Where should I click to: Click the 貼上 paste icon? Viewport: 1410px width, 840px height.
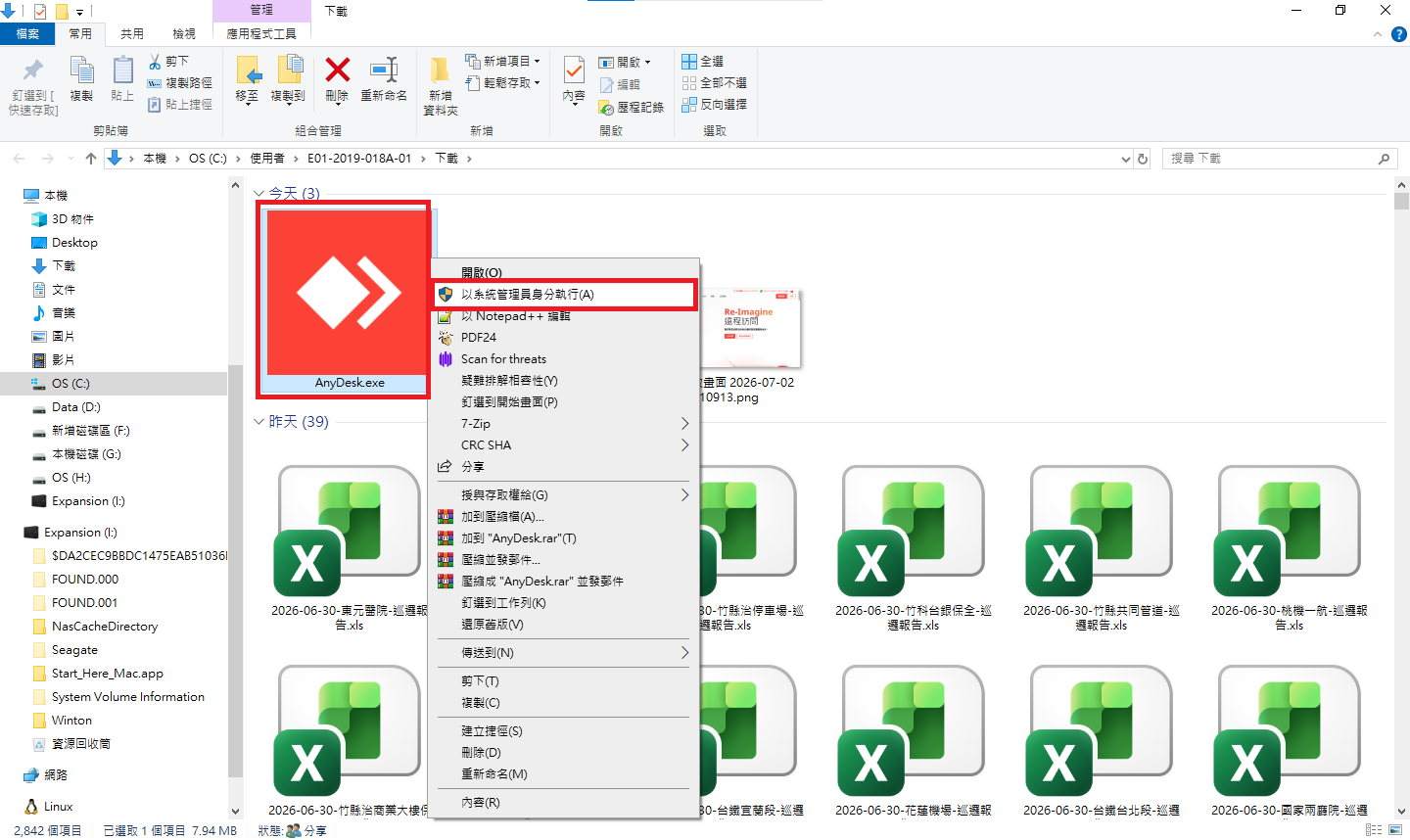click(122, 70)
